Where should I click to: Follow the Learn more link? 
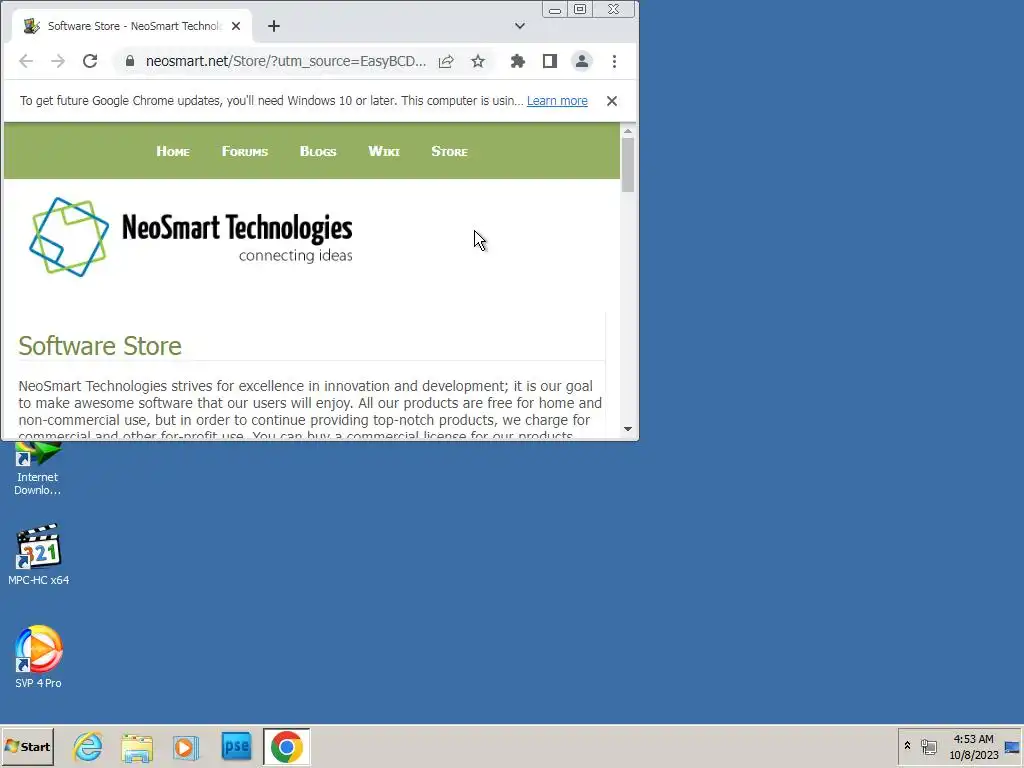(x=557, y=101)
